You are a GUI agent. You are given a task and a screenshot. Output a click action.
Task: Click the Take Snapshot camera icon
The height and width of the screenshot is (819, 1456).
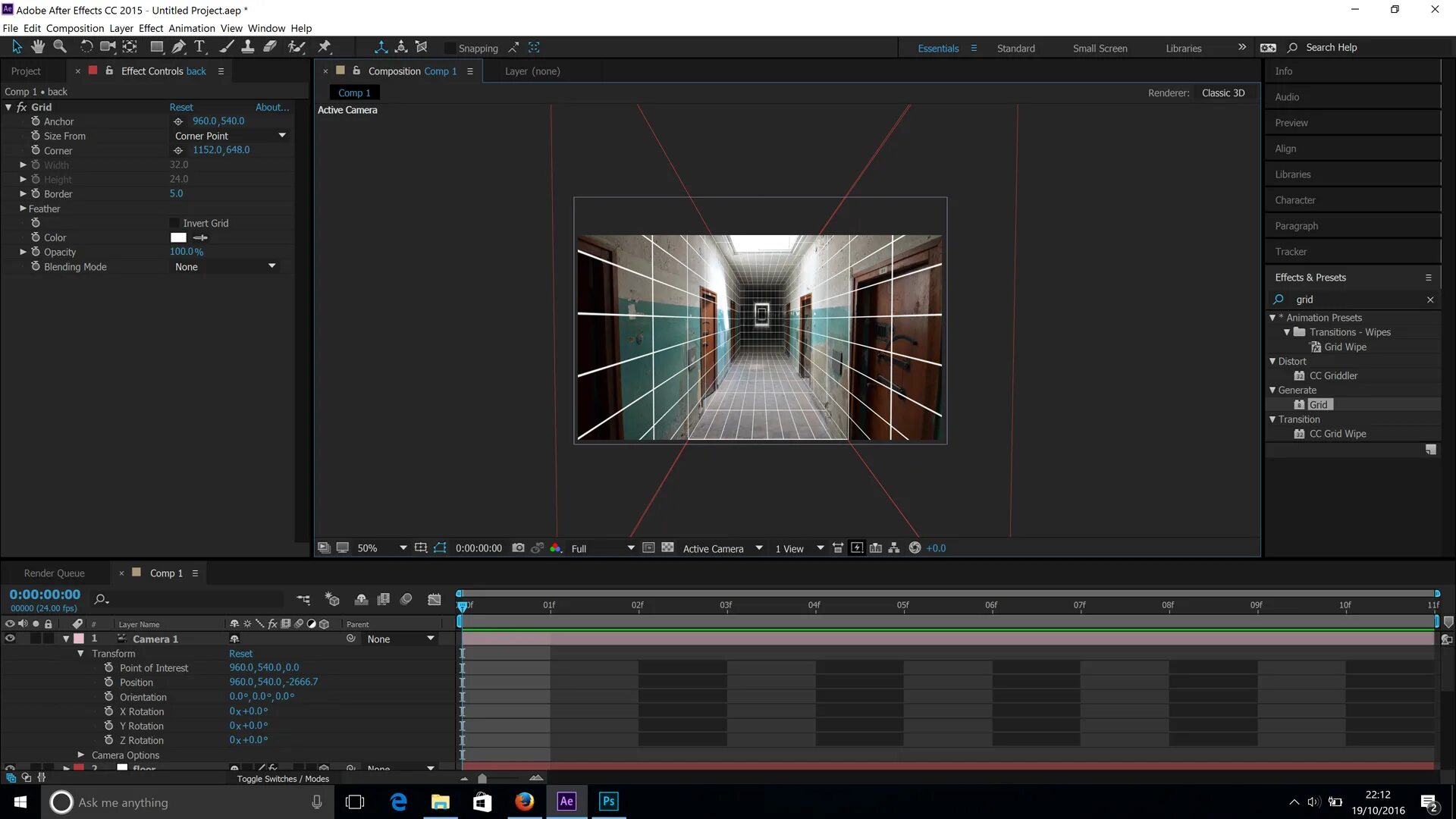point(518,548)
